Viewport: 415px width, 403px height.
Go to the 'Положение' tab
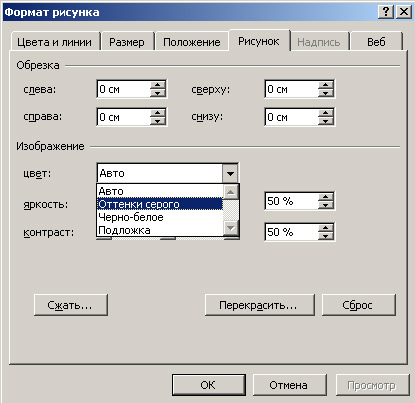[x=192, y=42]
